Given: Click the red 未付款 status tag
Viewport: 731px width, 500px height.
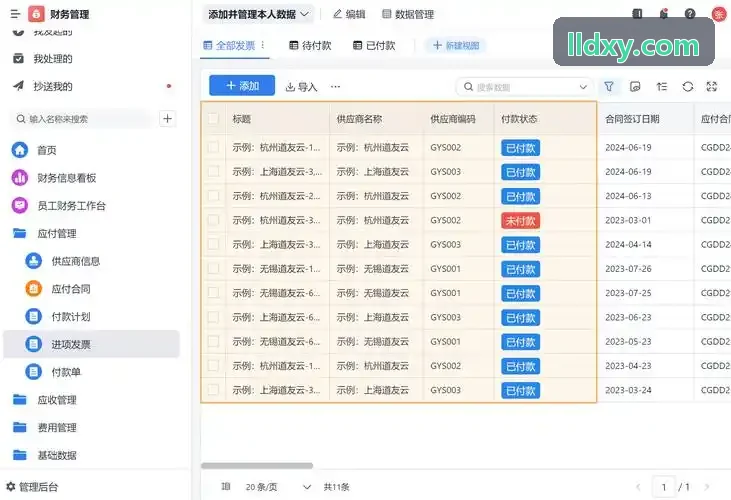Looking at the screenshot, I should [x=521, y=220].
